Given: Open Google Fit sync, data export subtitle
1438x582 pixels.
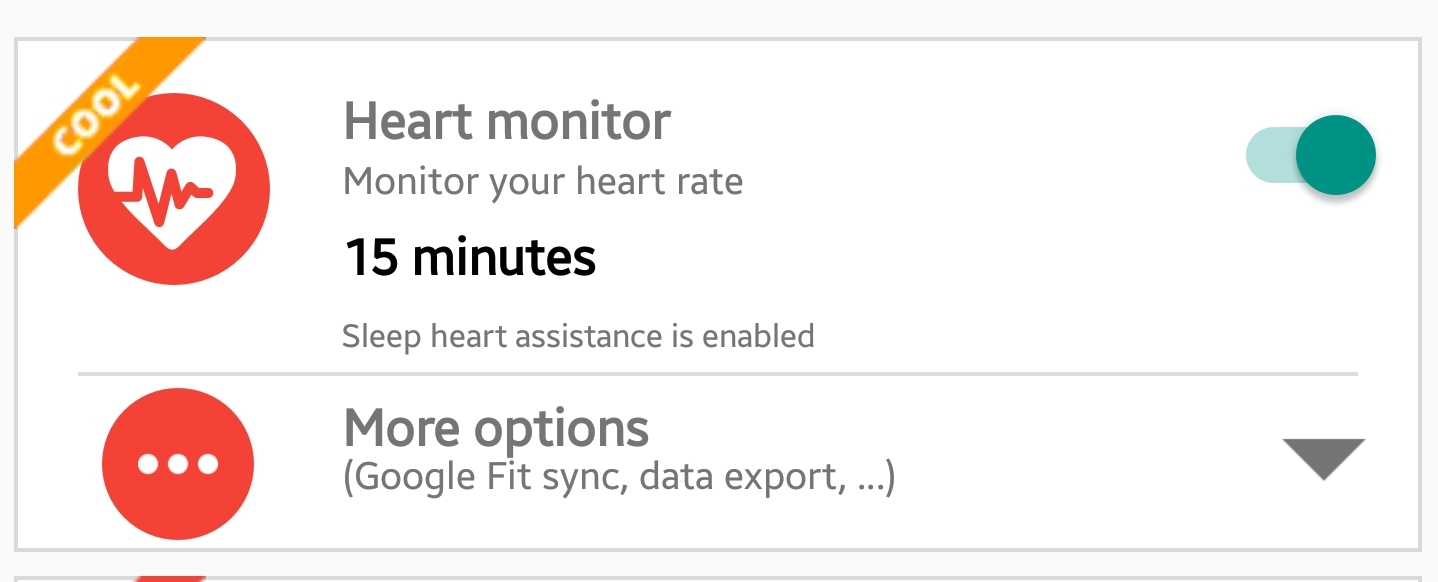Looking at the screenshot, I should pos(619,478).
